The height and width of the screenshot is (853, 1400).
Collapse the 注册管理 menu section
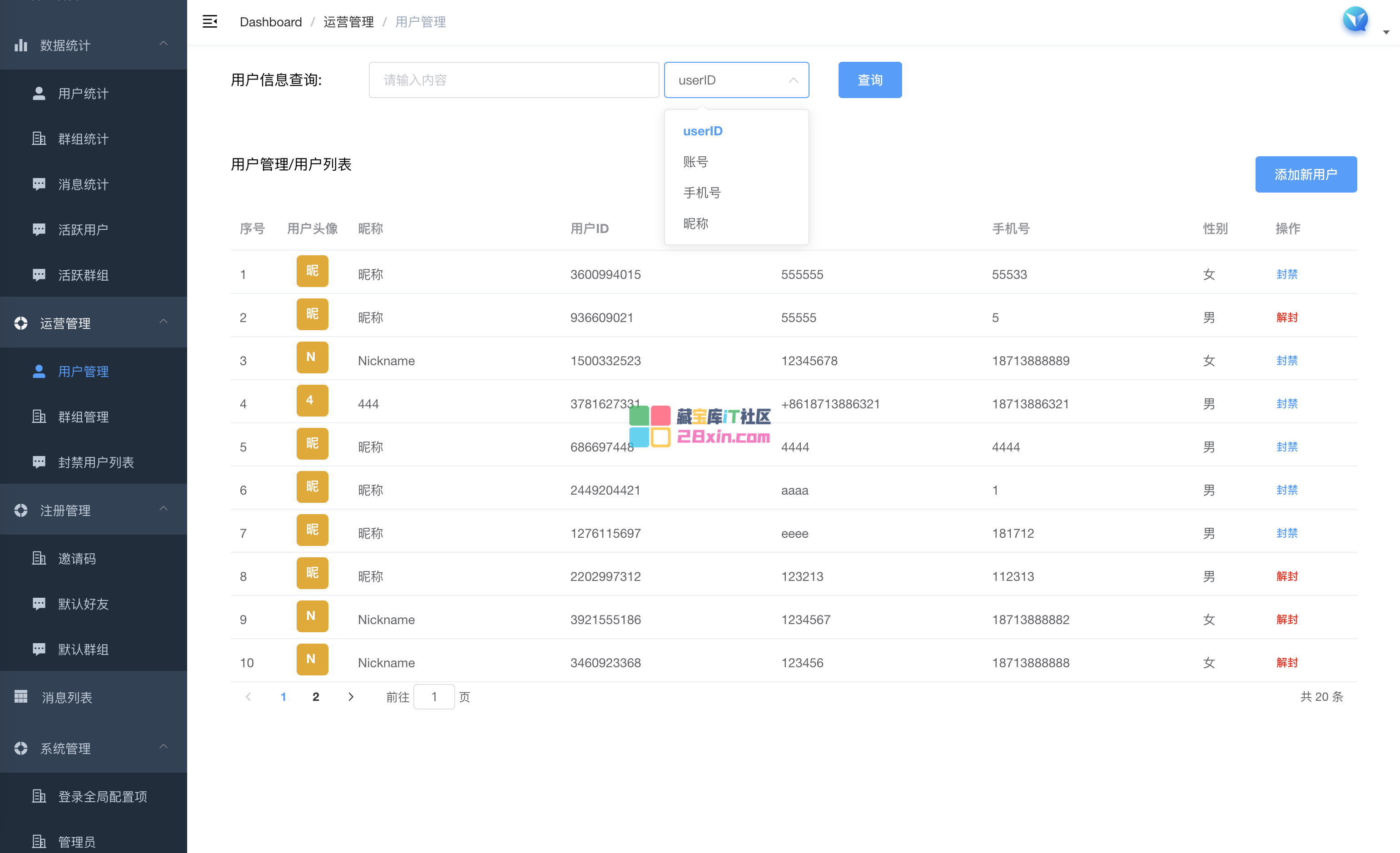click(164, 509)
